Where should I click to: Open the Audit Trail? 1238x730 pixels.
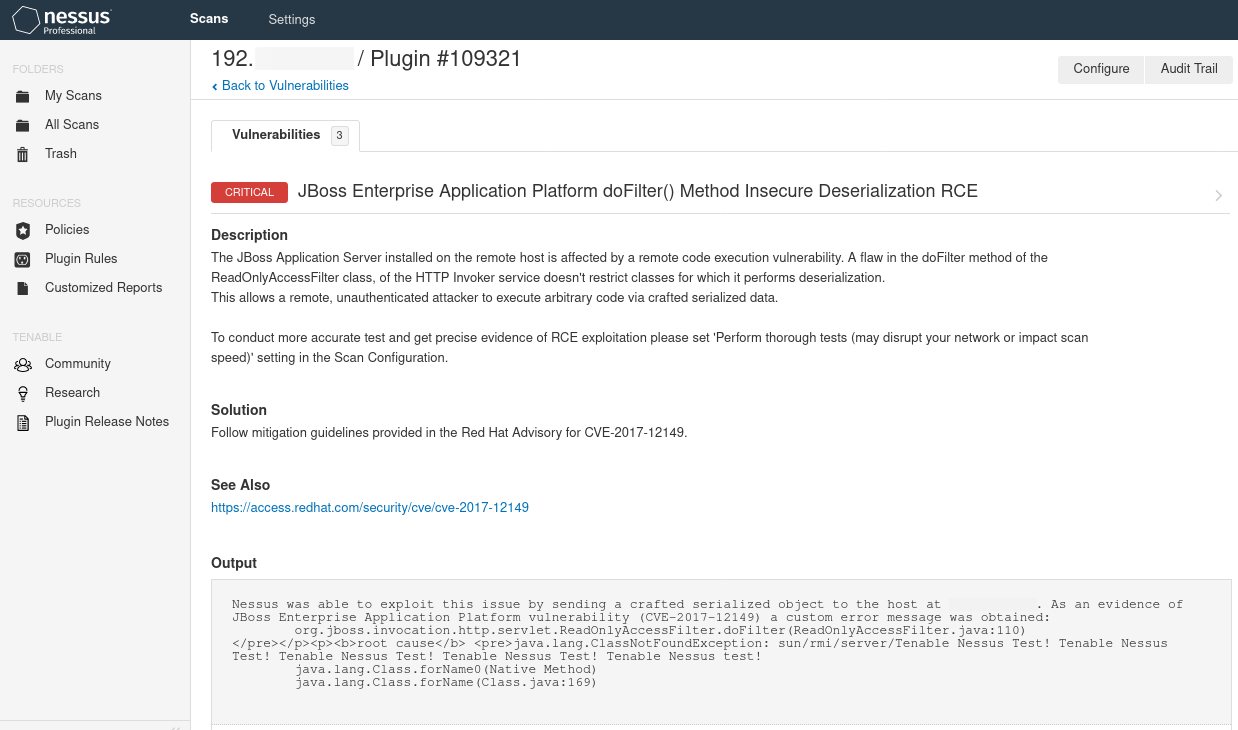[x=1188, y=69]
